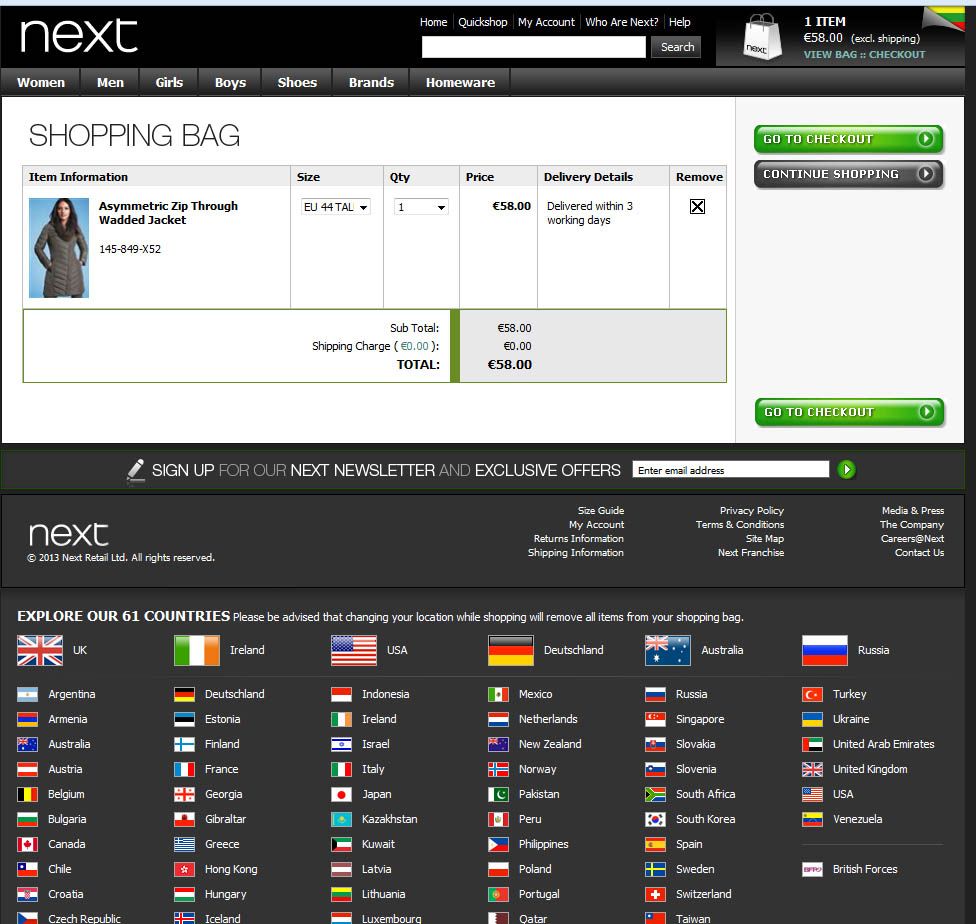
Task: Open the Returns Information footer link
Action: [x=579, y=539]
